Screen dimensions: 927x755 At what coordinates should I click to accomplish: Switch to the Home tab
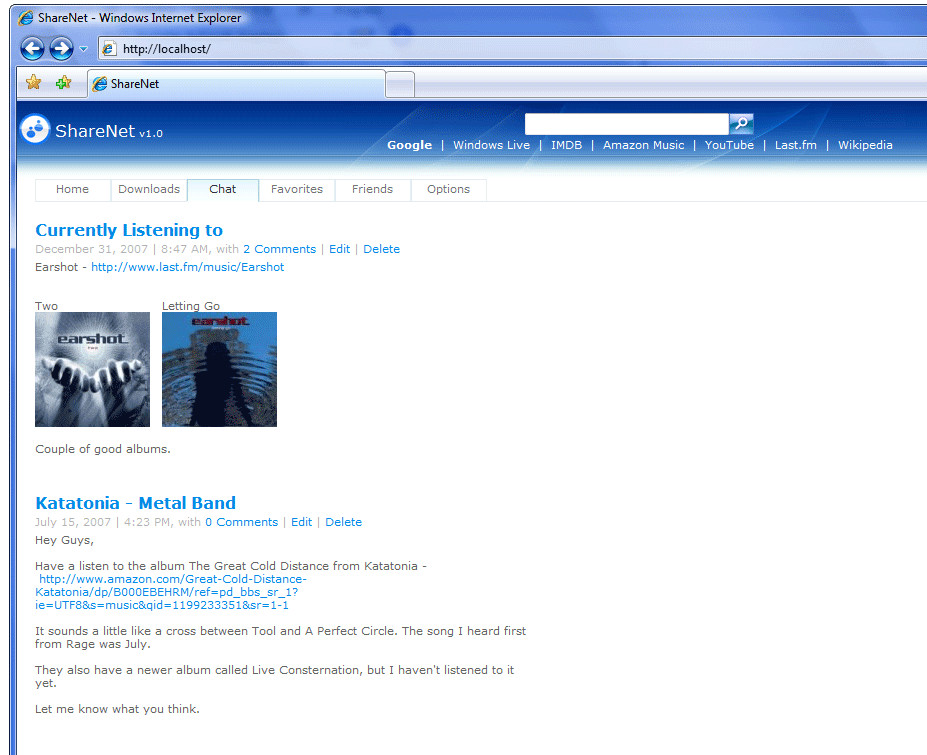tap(73, 190)
